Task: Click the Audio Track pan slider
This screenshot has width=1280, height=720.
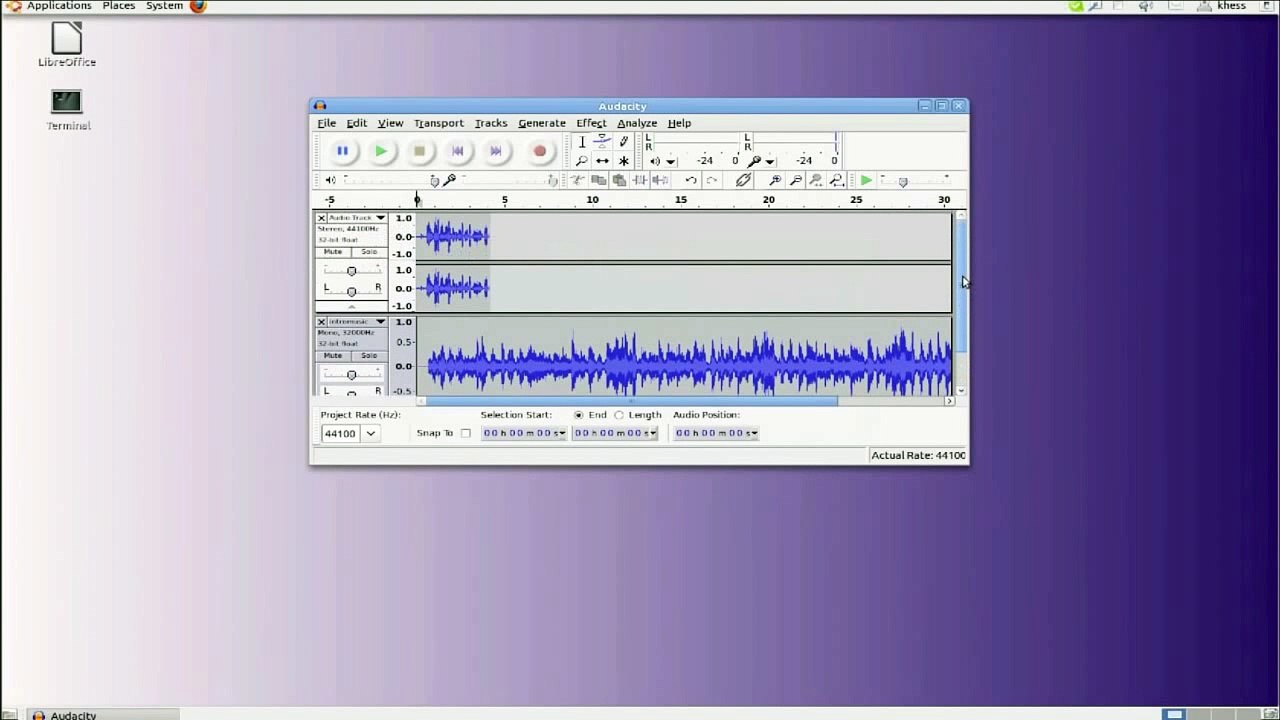Action: [351, 290]
